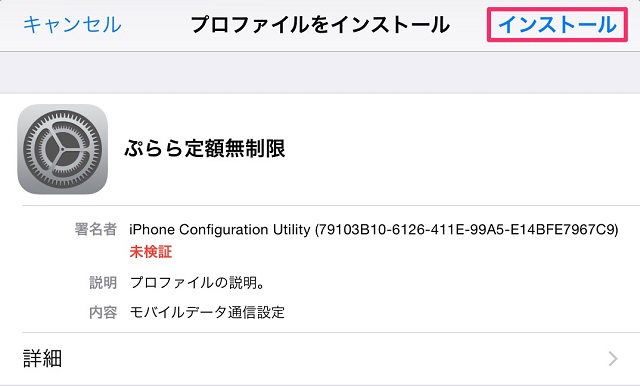The image size is (640, 386).
Task: Tap the インストール button
Action: pos(557,24)
